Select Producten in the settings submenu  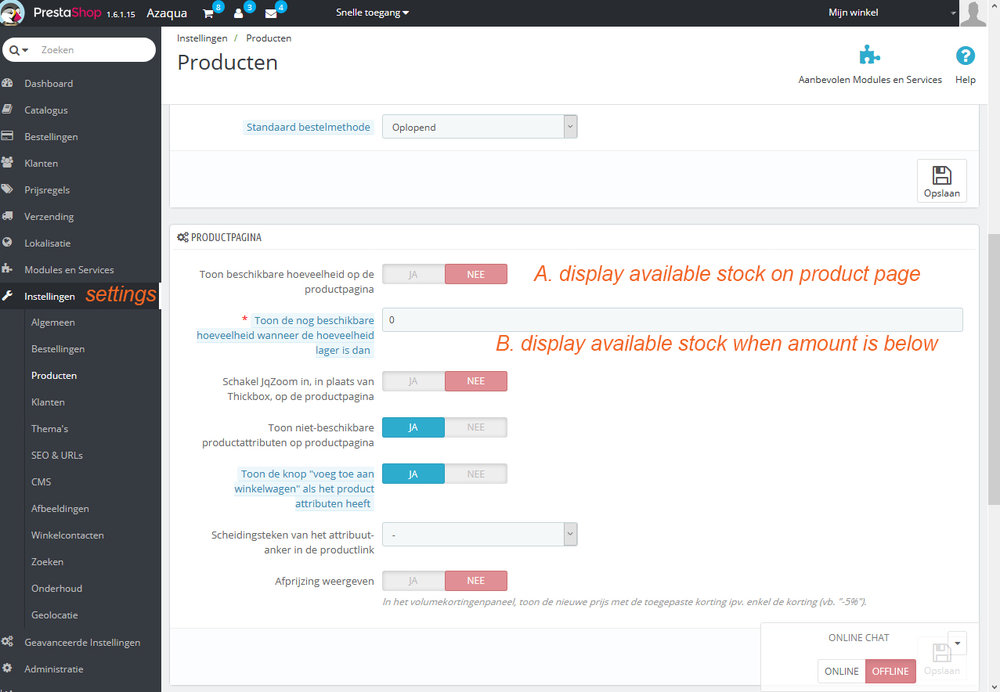pos(54,376)
